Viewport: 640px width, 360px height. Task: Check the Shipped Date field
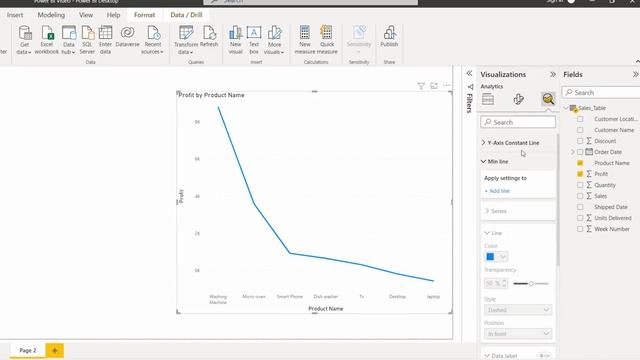click(x=580, y=207)
